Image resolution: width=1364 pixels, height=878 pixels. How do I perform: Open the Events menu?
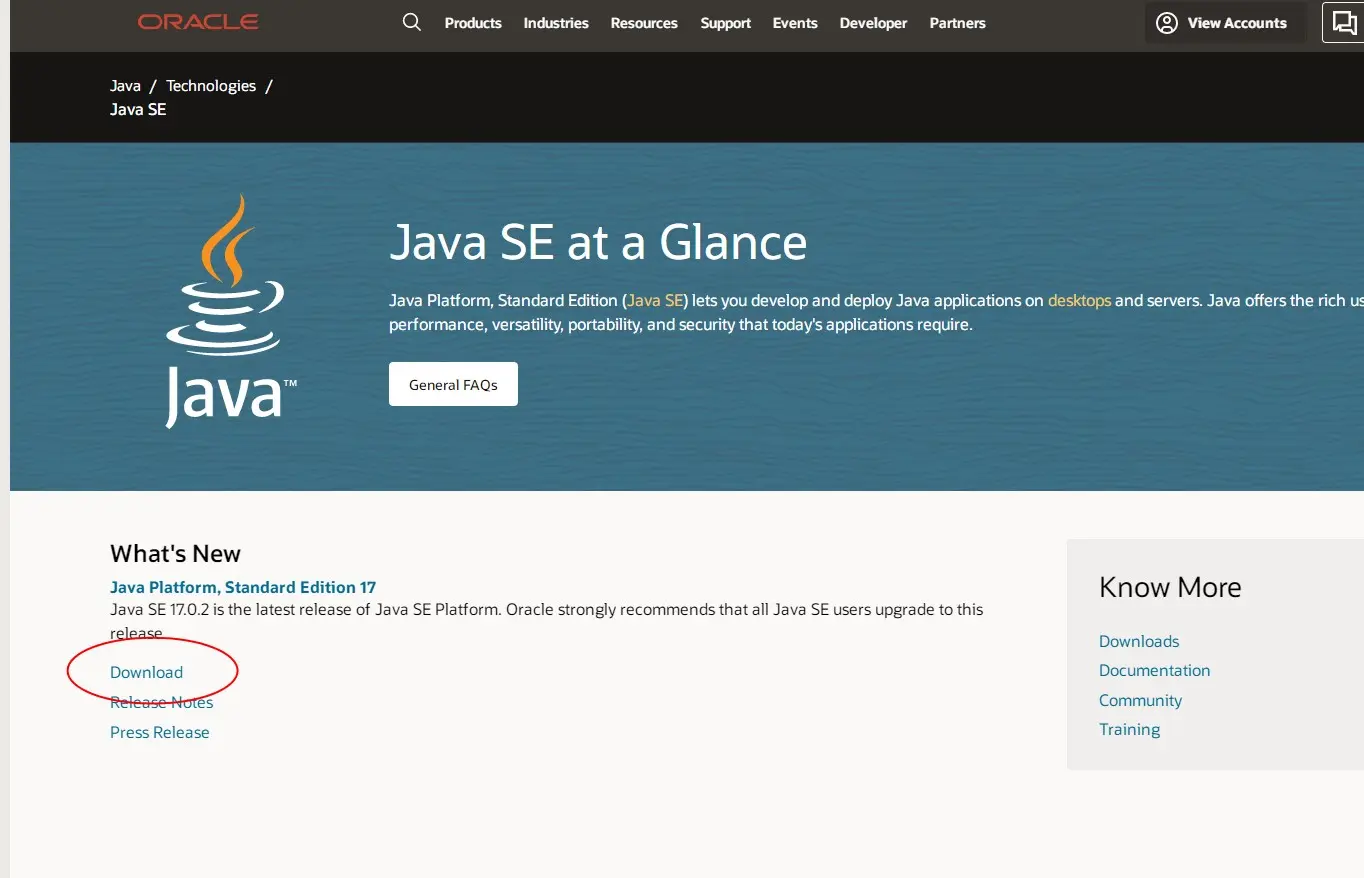tap(795, 23)
